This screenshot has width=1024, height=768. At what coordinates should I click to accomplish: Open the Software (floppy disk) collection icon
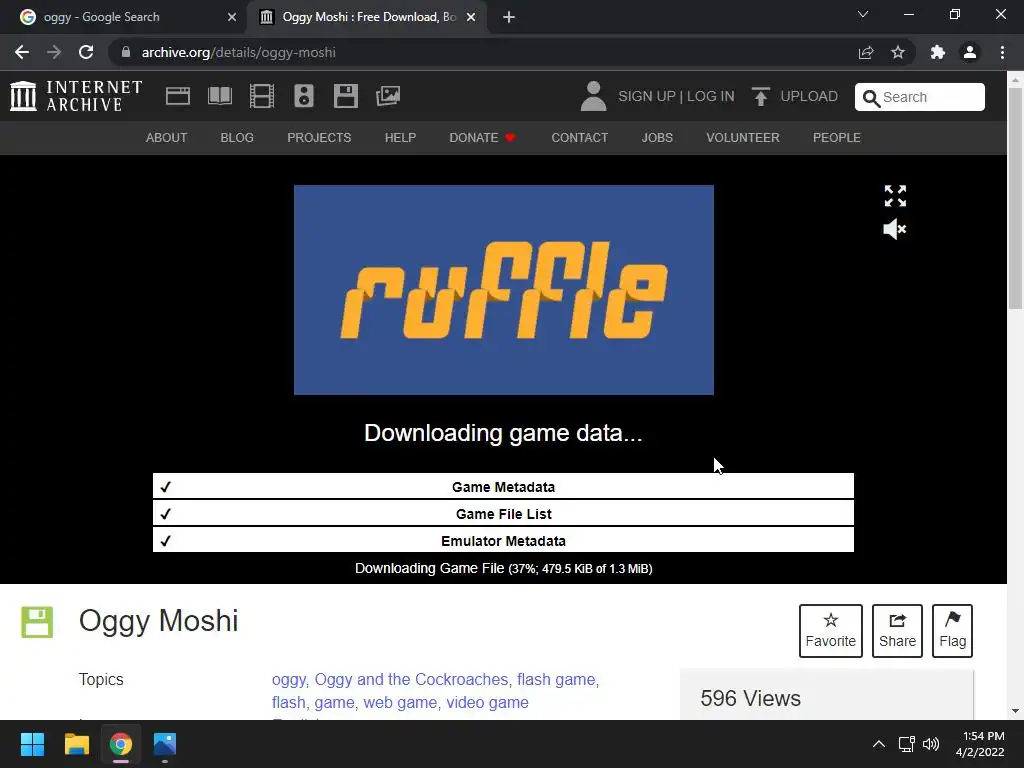tap(345, 96)
